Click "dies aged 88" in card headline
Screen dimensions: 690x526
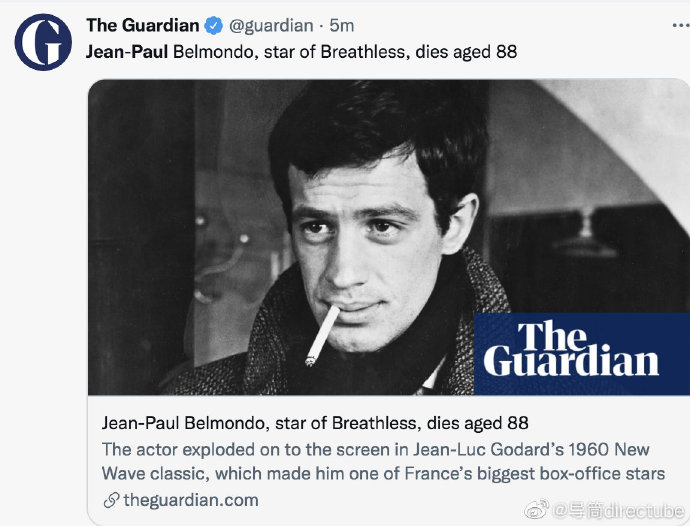point(477,423)
